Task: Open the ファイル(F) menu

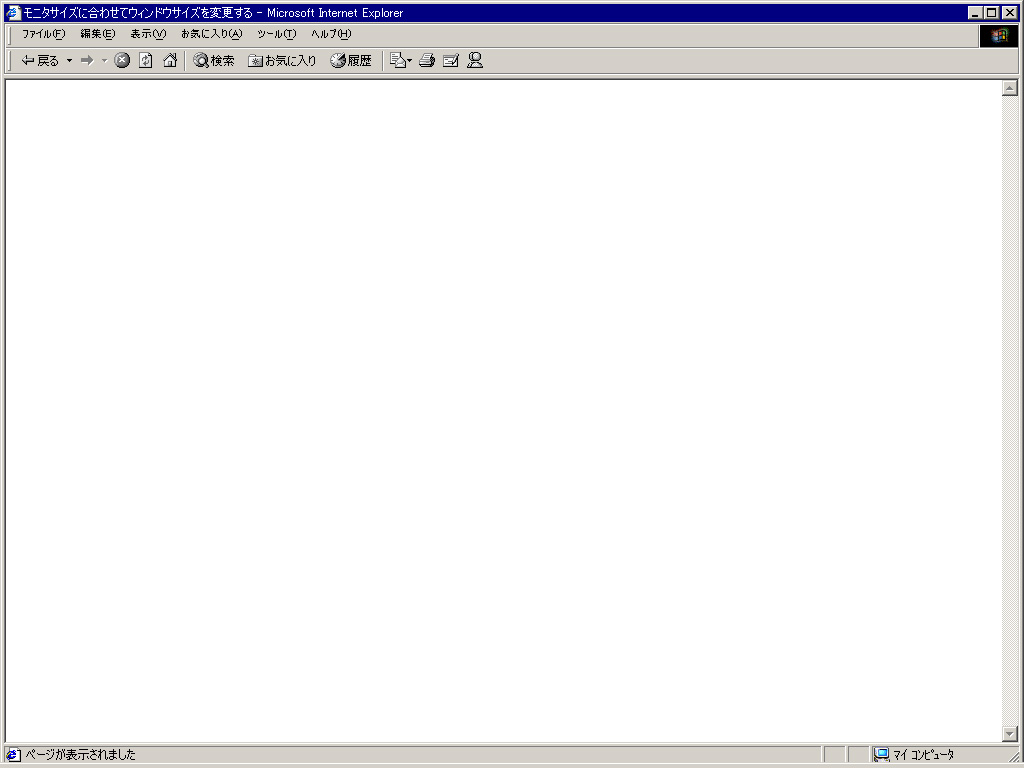Action: (x=44, y=34)
